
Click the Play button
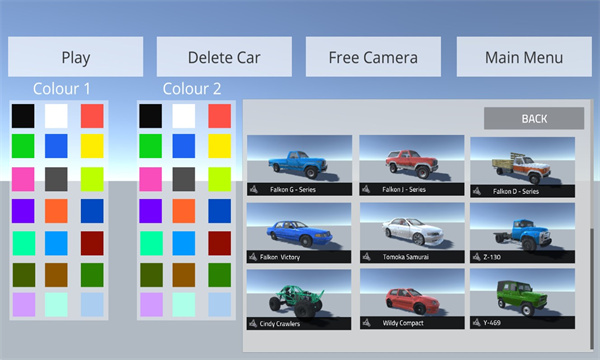pos(75,57)
